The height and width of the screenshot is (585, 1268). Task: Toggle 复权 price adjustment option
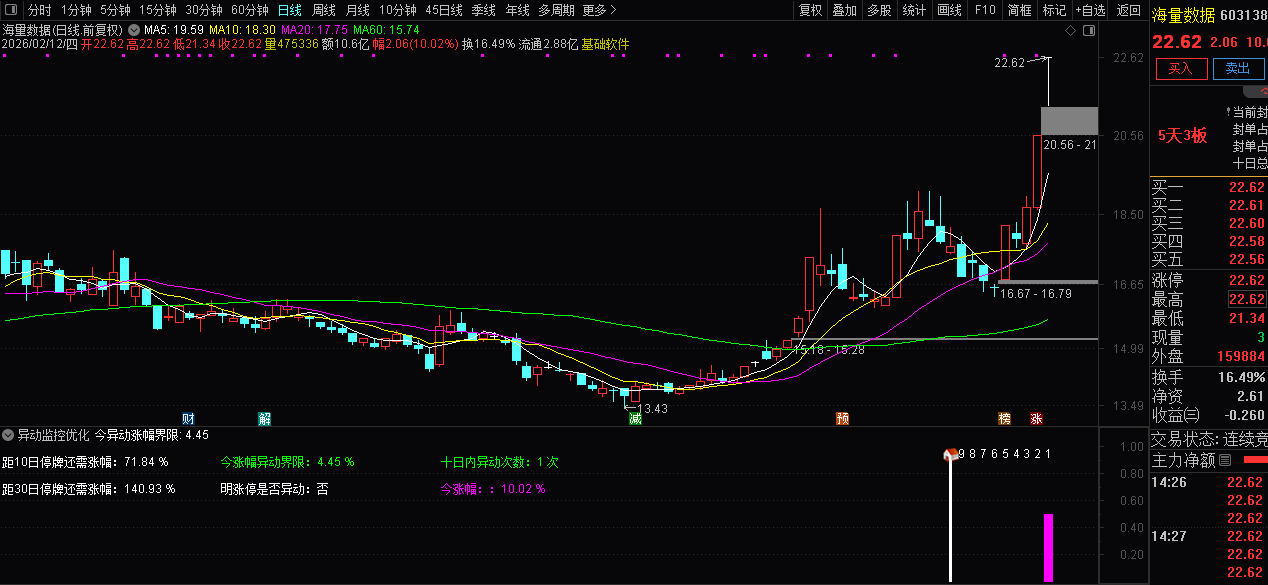[x=810, y=10]
